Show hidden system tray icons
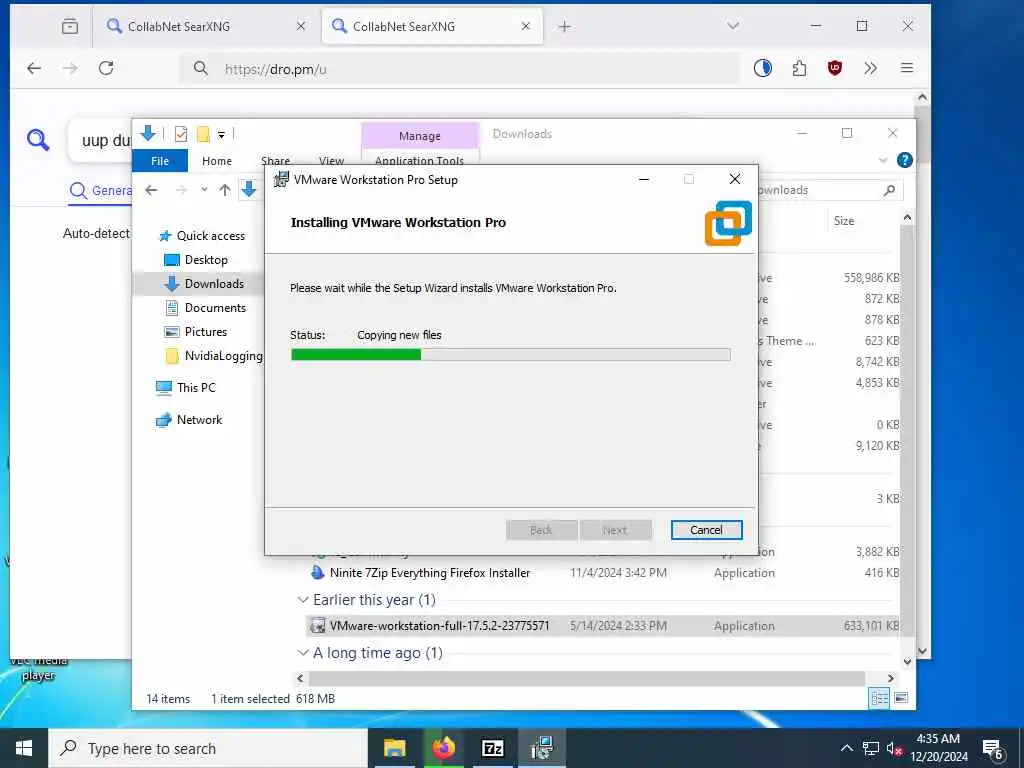The height and width of the screenshot is (768, 1024). (x=846, y=748)
